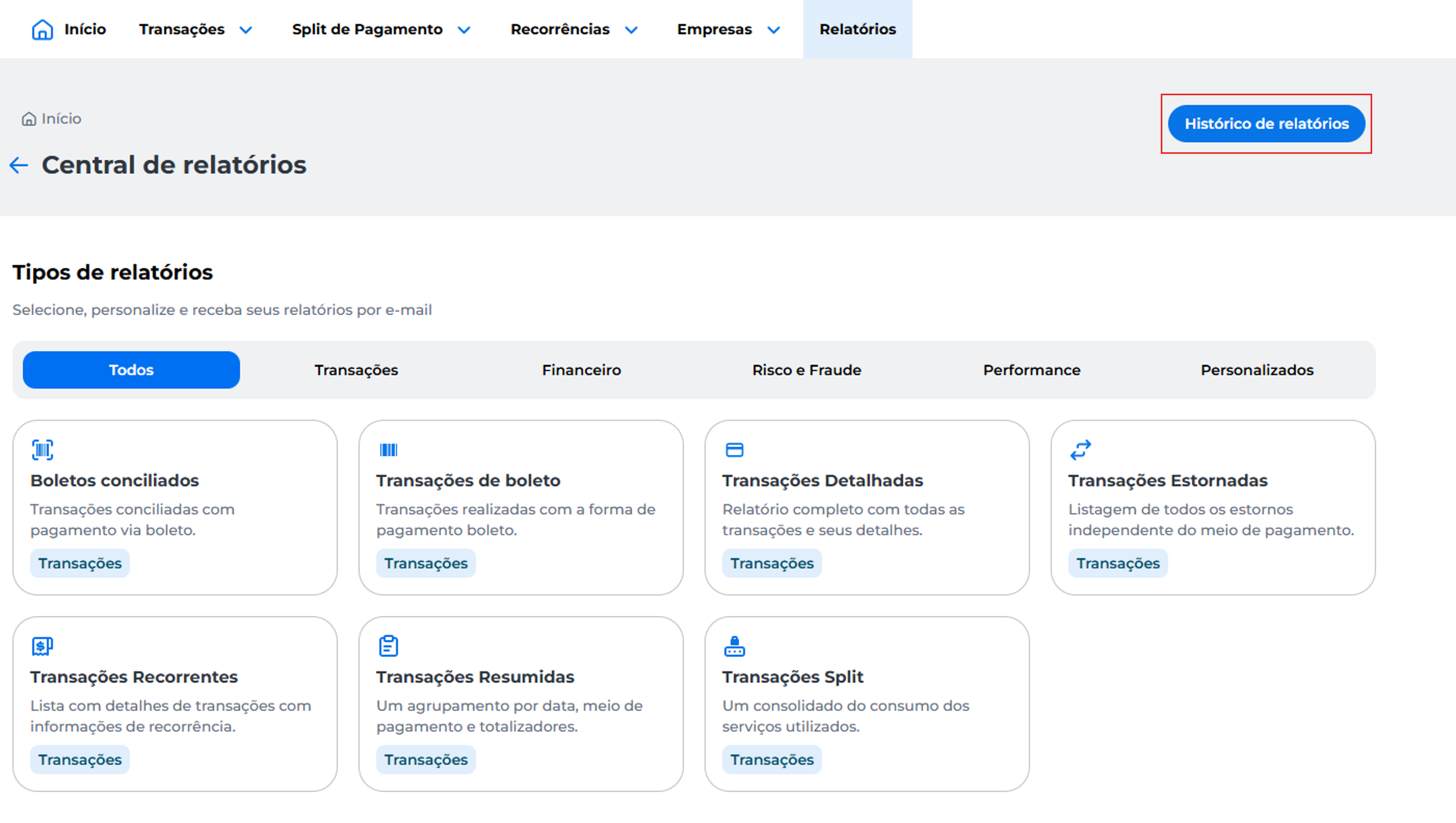
Task: Click the Tipos de relatórios heading
Action: 112,272
